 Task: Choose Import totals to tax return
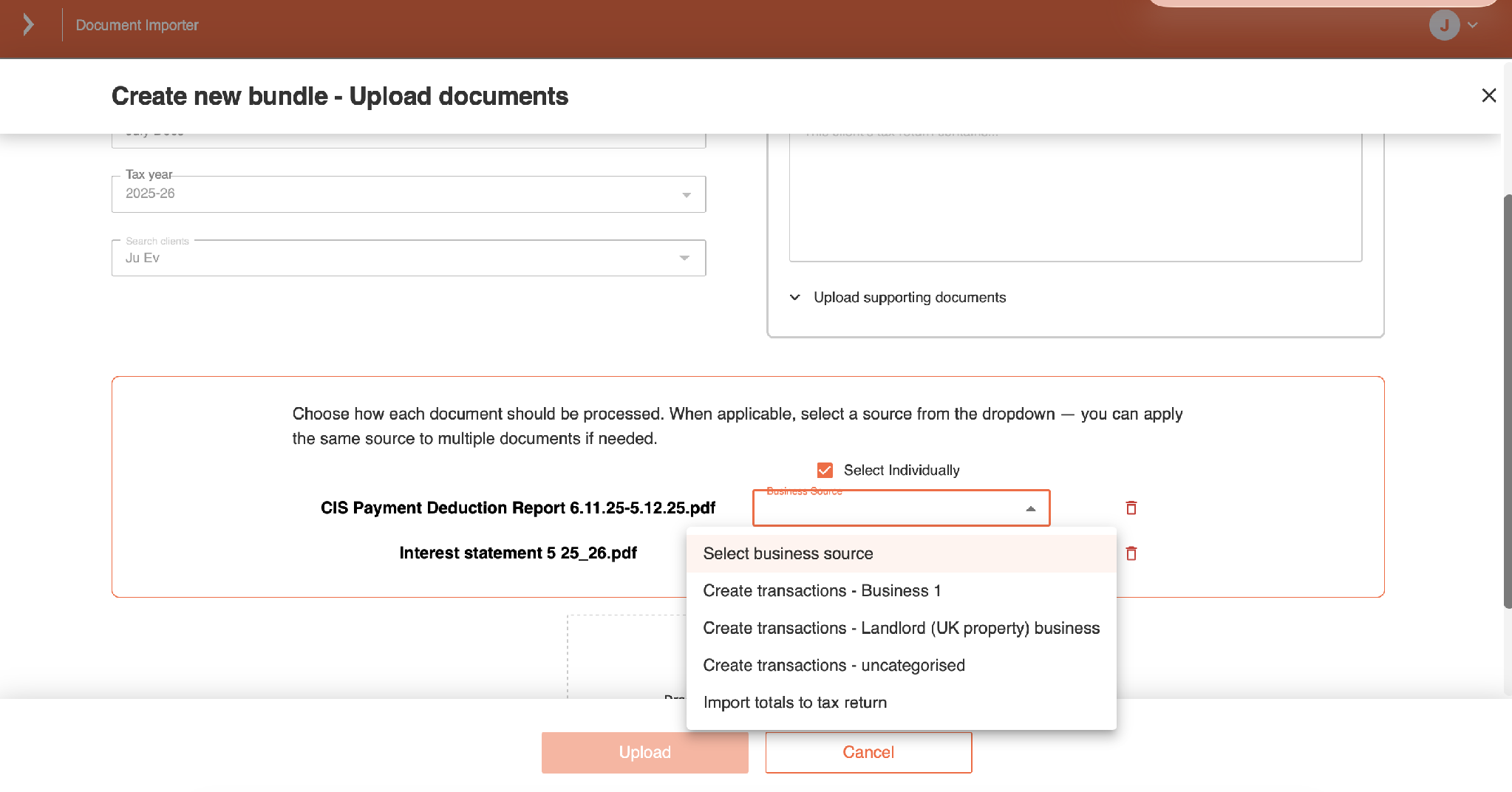901,703
